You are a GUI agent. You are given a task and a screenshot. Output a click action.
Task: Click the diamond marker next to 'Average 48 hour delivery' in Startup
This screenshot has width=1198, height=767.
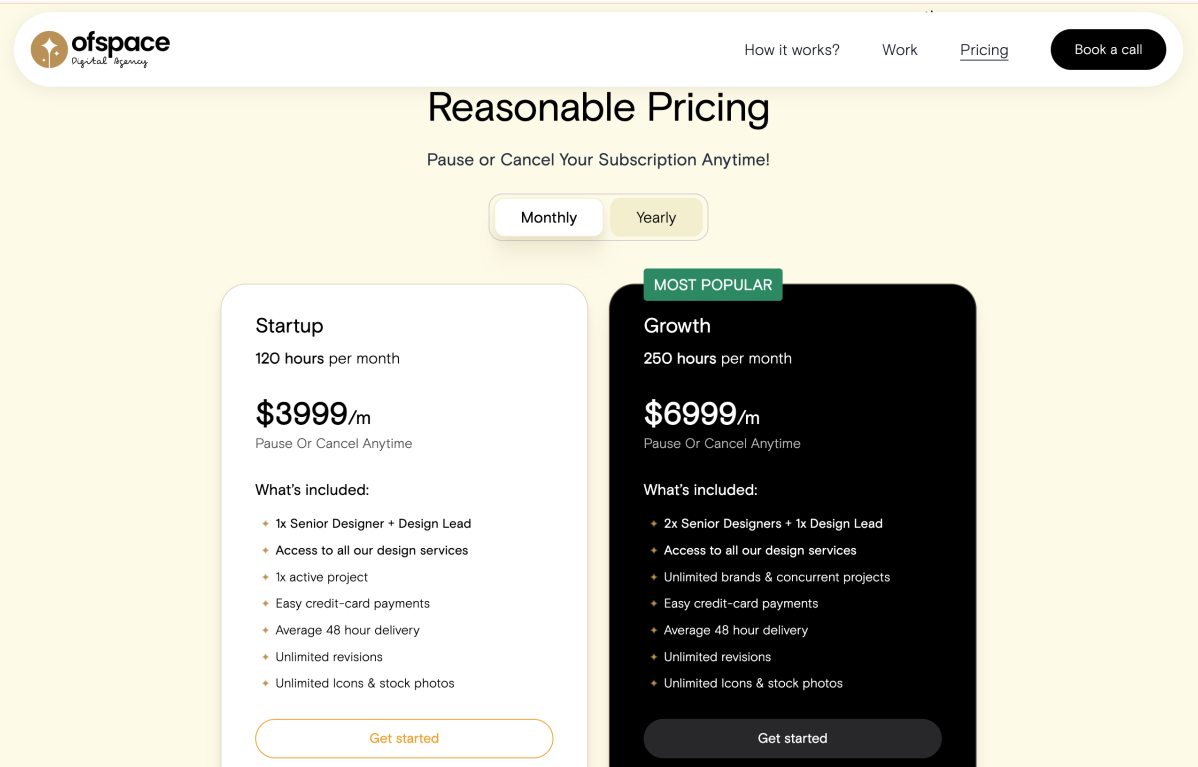point(265,630)
